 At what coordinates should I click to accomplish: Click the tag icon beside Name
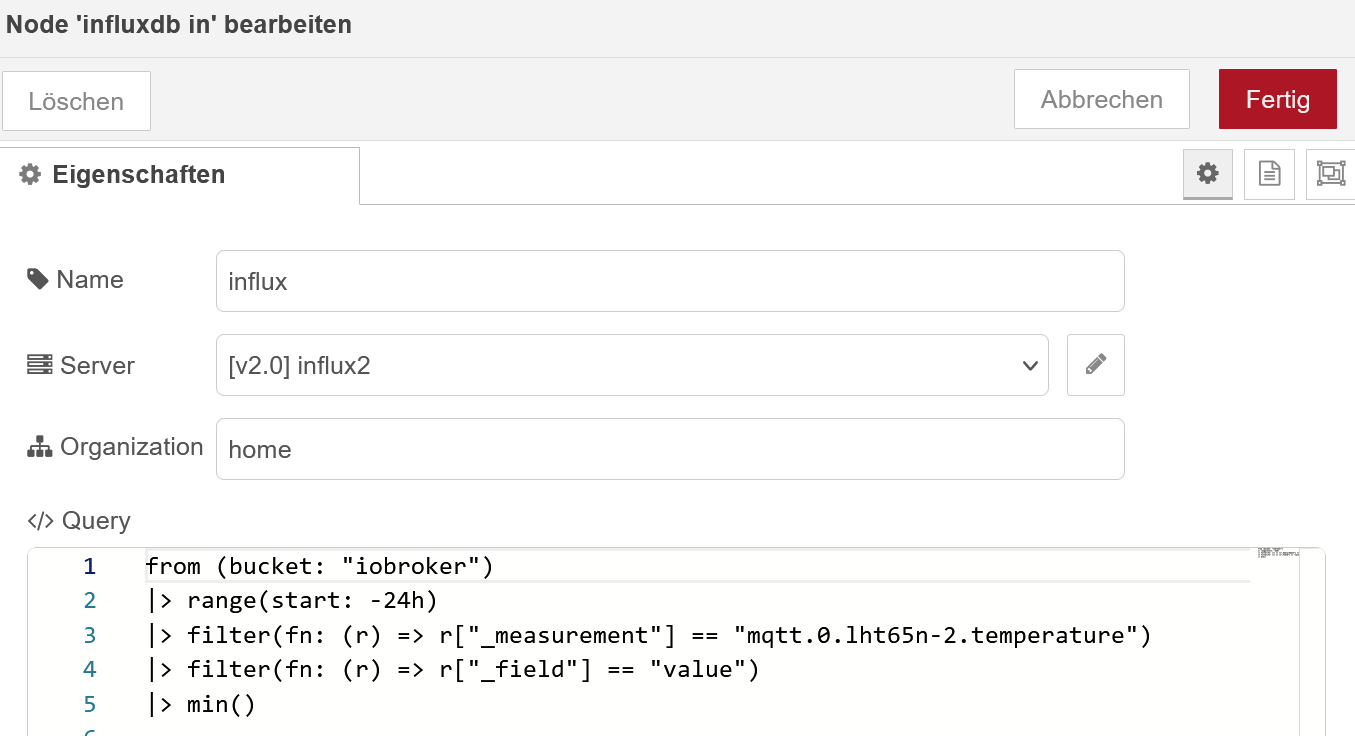click(38, 280)
